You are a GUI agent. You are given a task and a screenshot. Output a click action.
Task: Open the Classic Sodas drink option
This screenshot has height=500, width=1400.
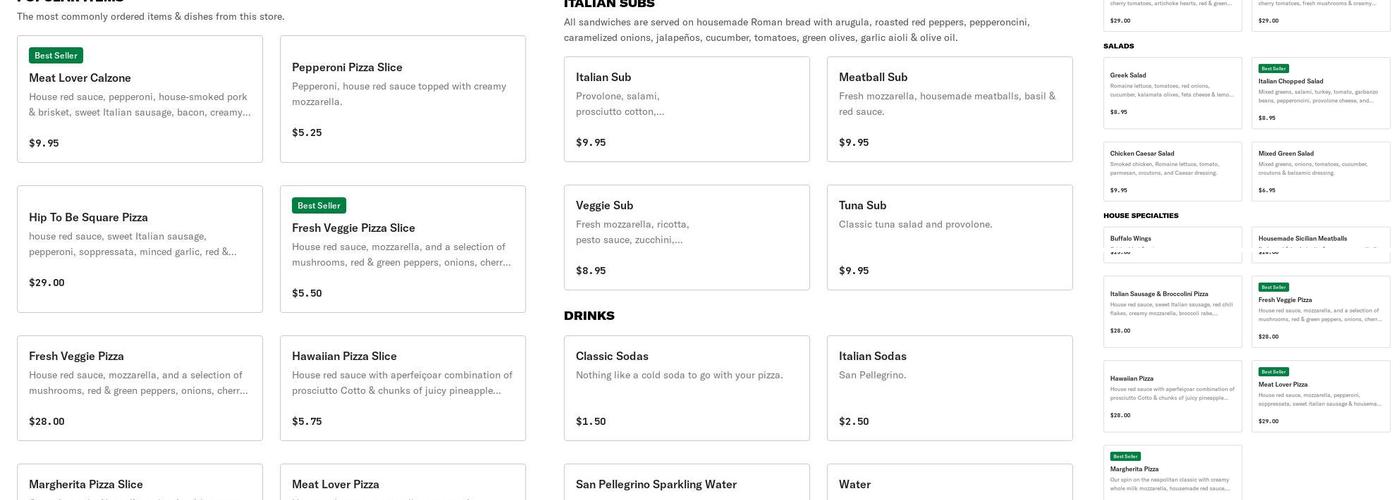(686, 388)
